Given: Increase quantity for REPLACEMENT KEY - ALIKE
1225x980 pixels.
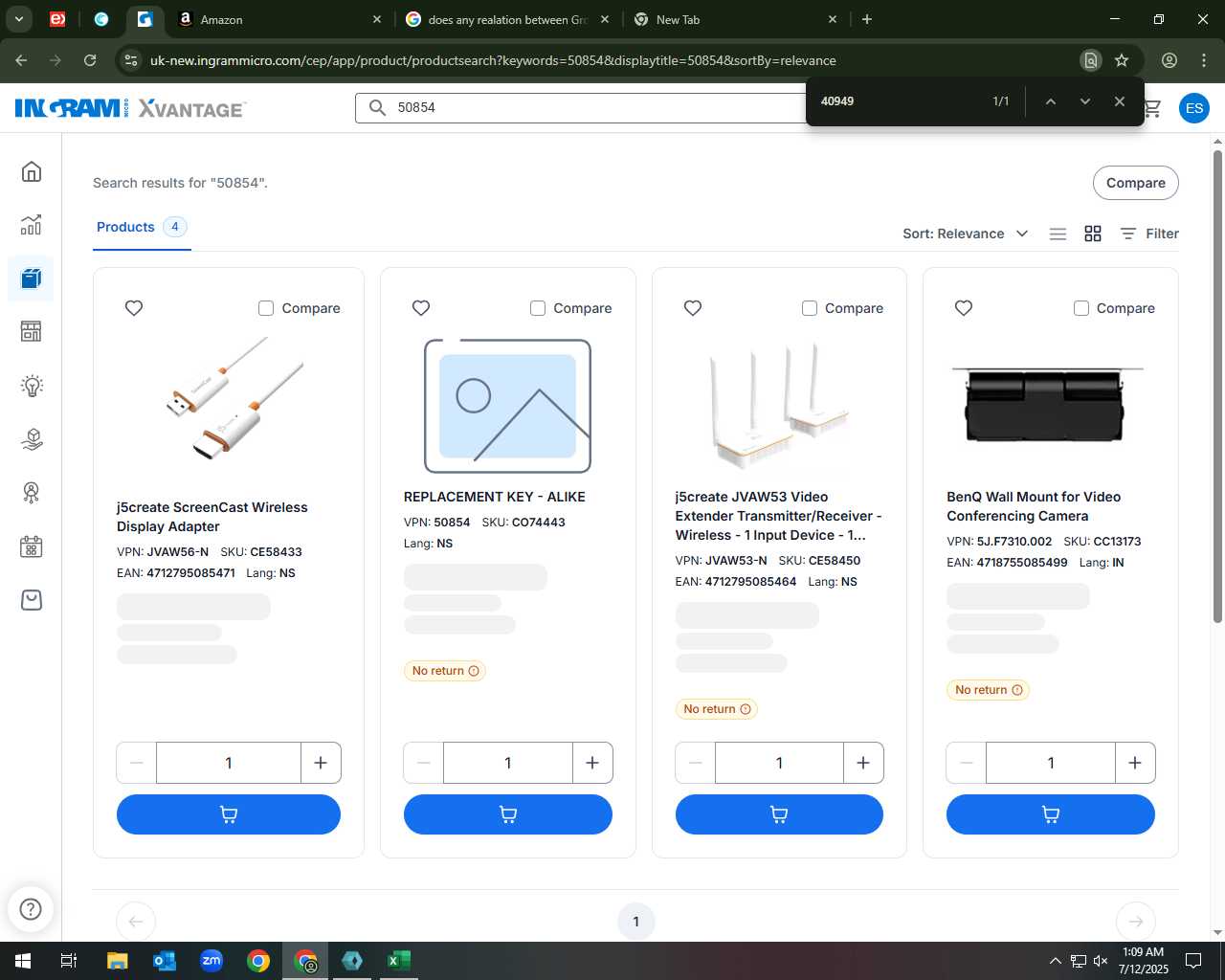Looking at the screenshot, I should [x=592, y=763].
